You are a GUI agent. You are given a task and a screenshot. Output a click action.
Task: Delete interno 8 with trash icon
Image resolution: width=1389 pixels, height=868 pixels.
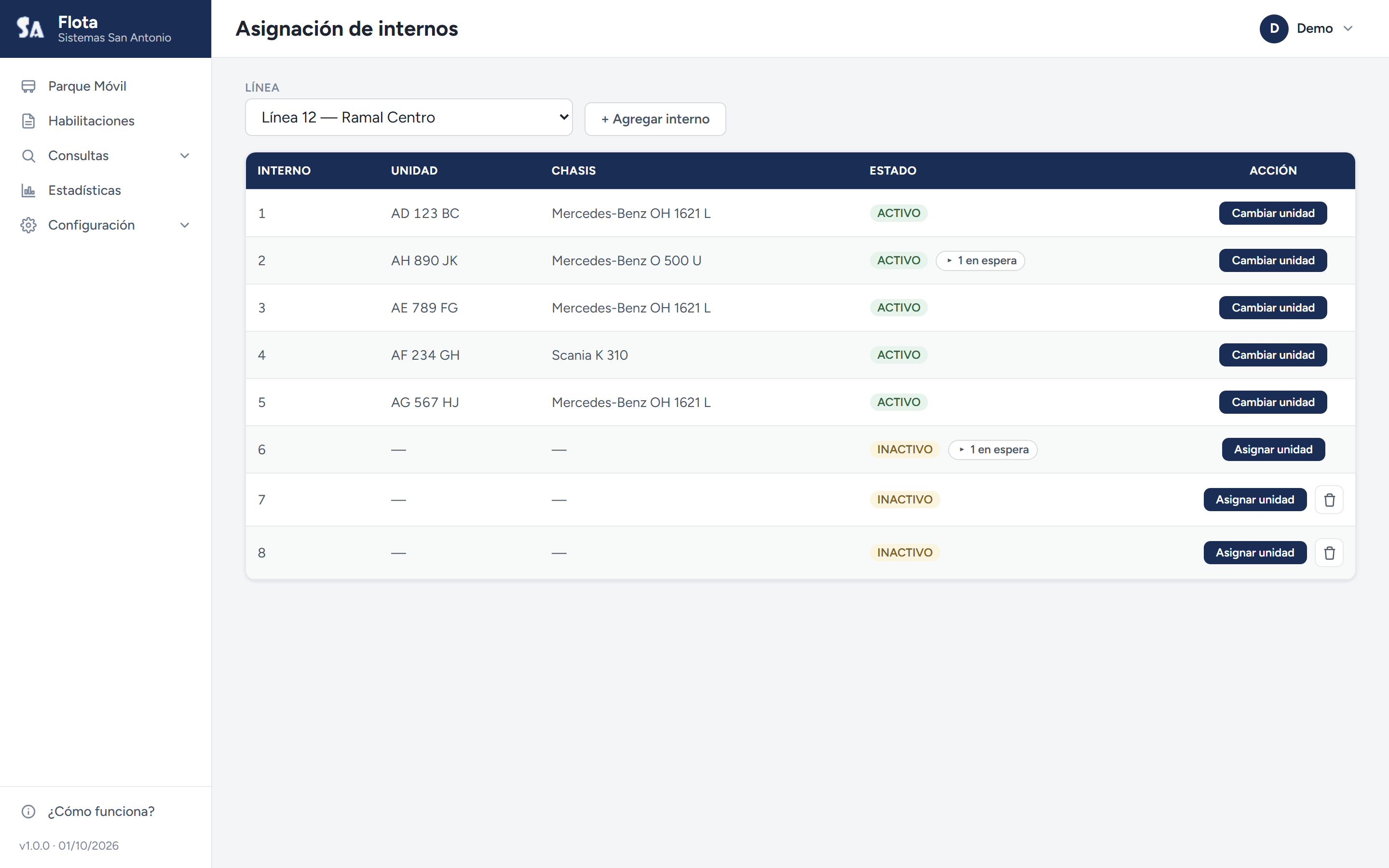[1329, 553]
